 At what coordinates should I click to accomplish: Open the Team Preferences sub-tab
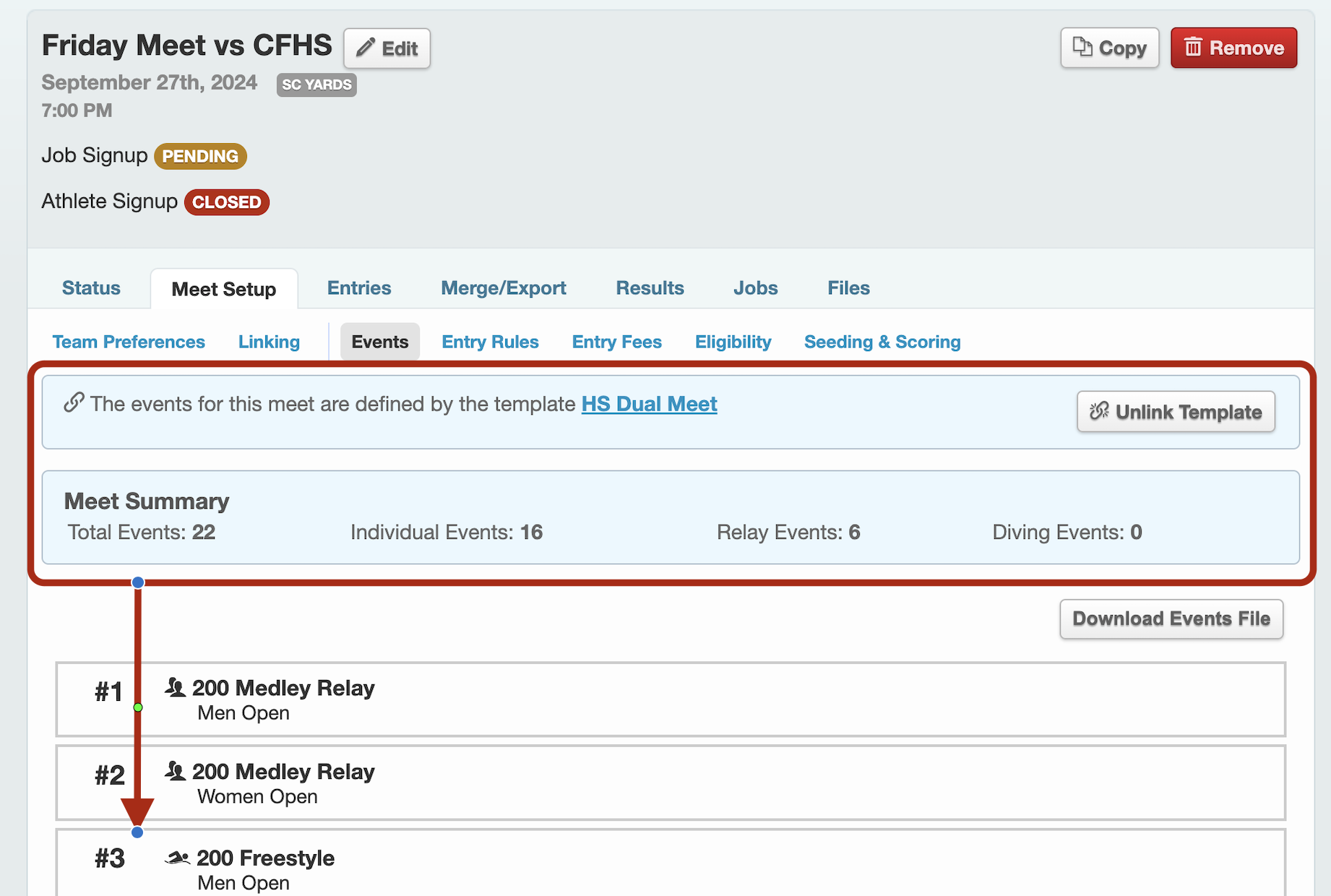(x=129, y=342)
